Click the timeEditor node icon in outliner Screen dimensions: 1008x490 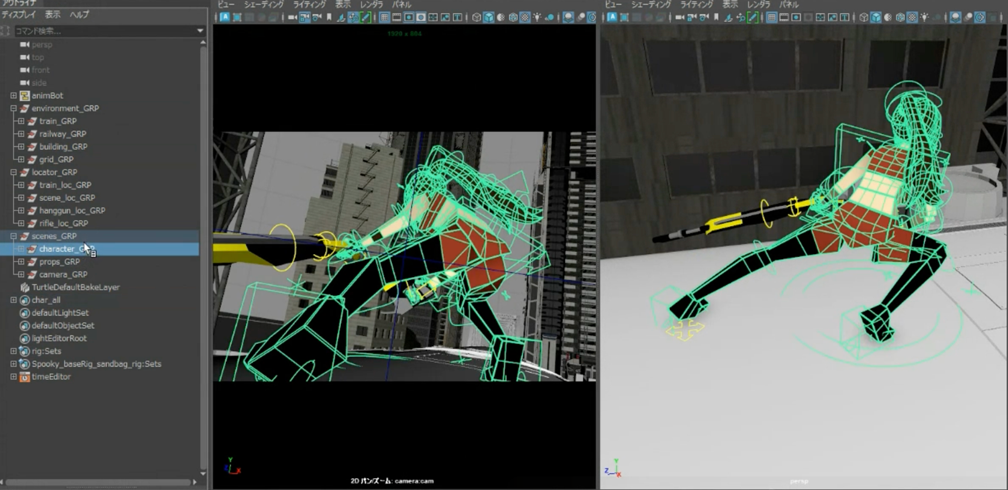[25, 377]
